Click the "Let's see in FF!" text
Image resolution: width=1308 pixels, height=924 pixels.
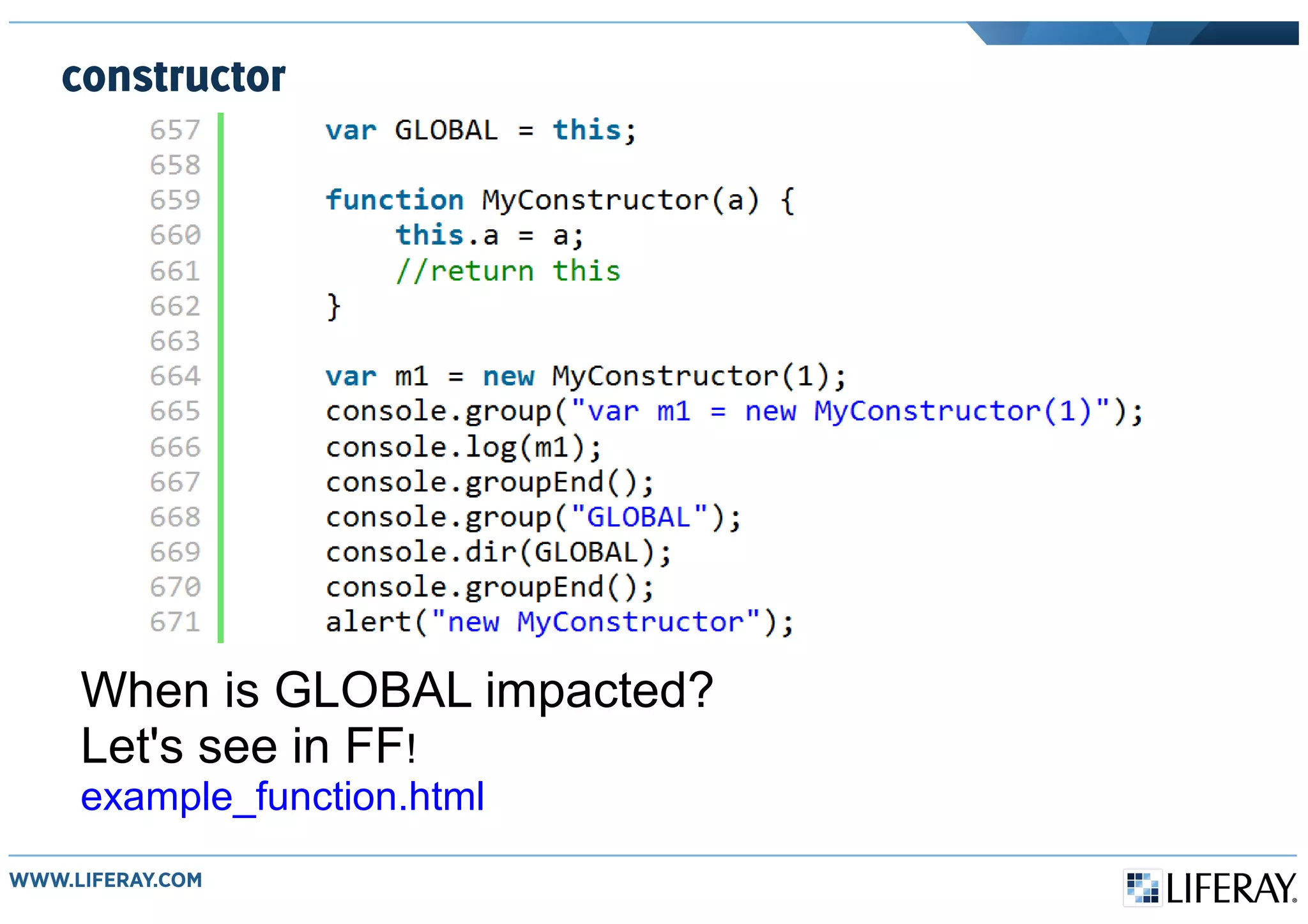click(x=248, y=746)
